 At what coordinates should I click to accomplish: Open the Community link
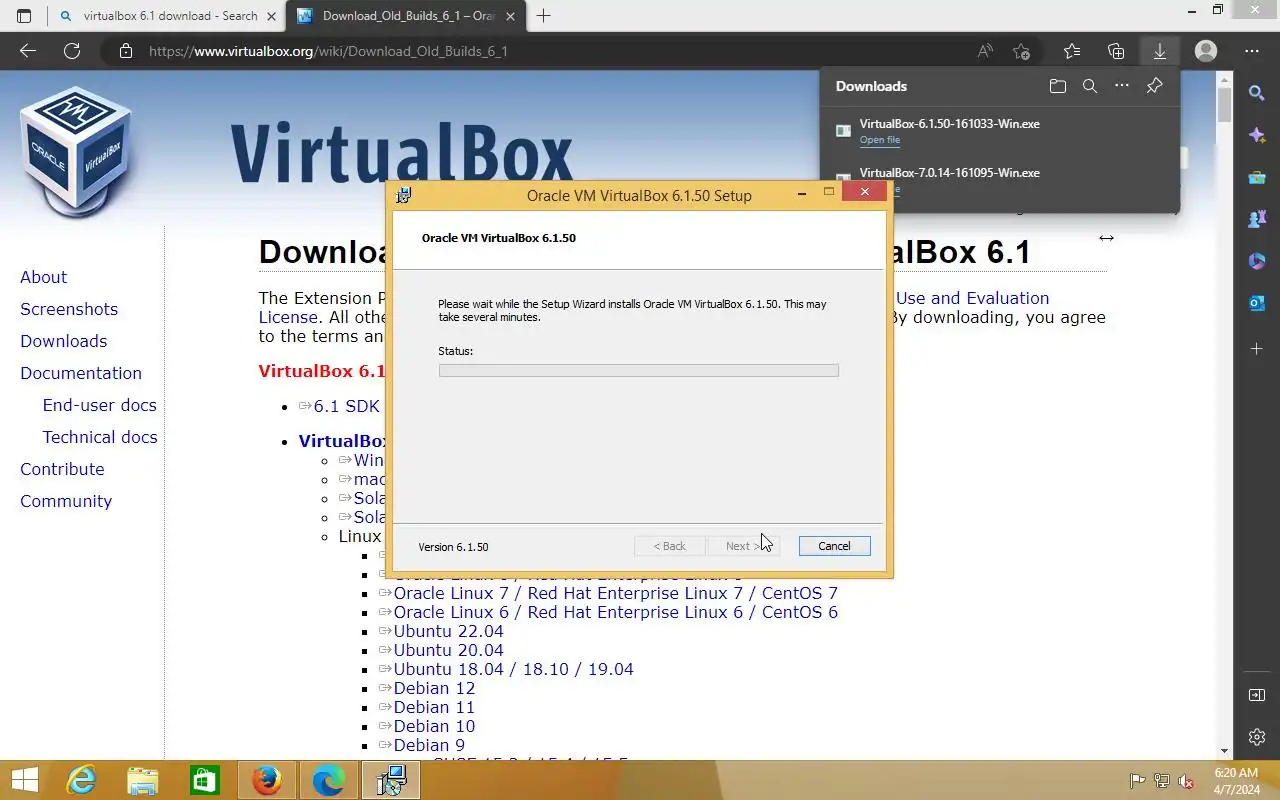pos(66,501)
